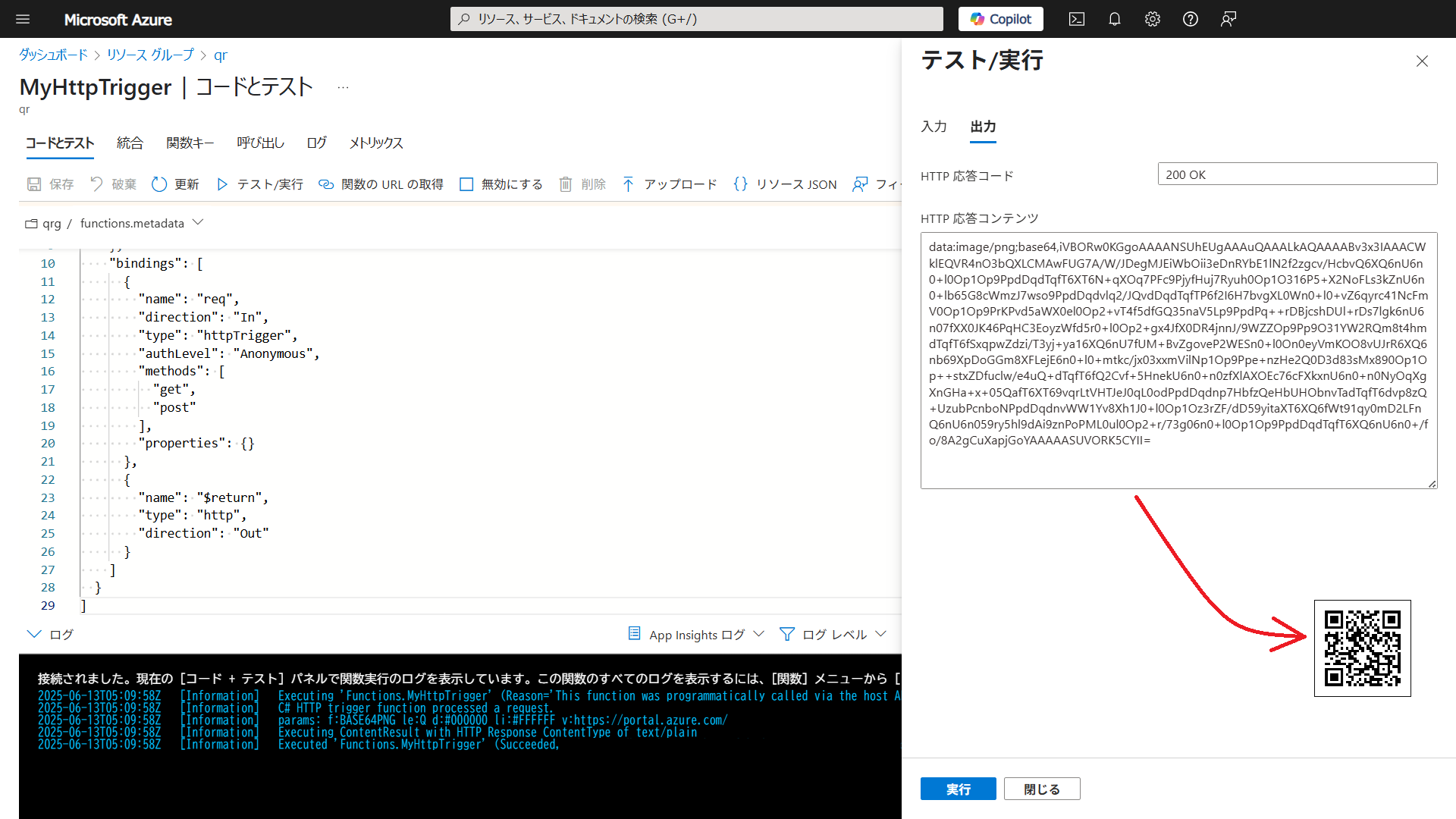Click the 保存 save toolbar icon
The width and height of the screenshot is (1456, 819).
coord(34,184)
